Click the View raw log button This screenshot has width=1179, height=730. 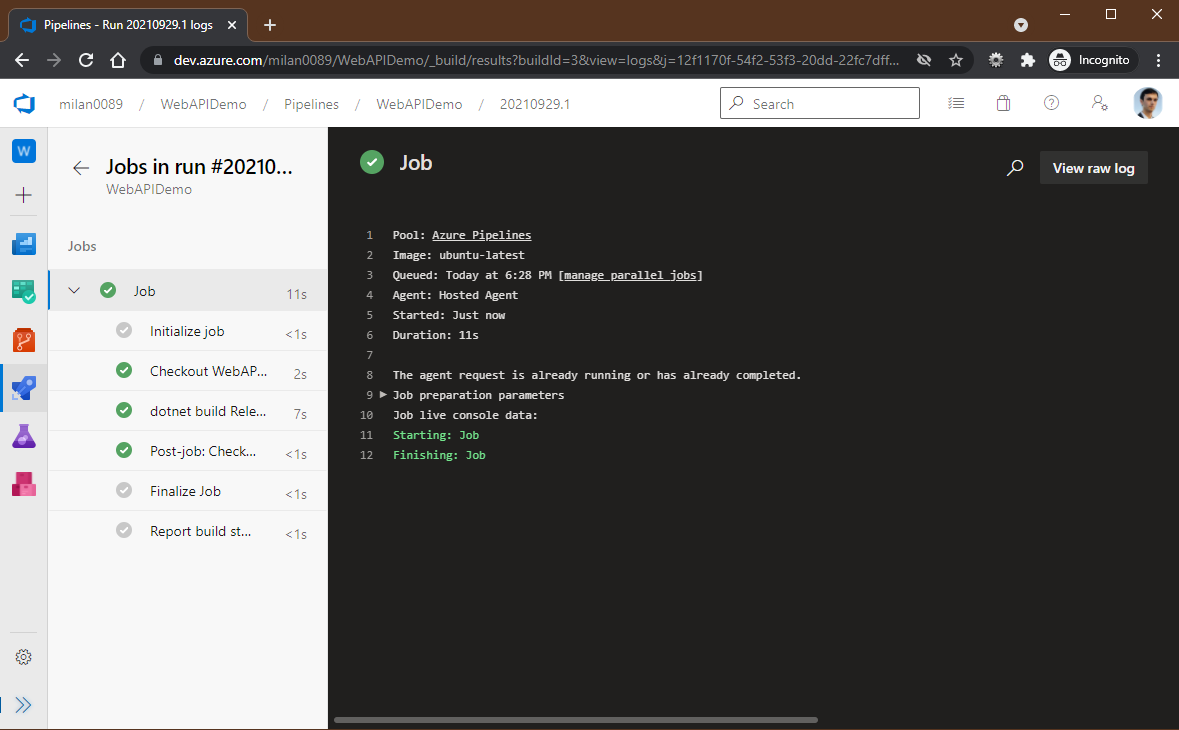coord(1093,168)
